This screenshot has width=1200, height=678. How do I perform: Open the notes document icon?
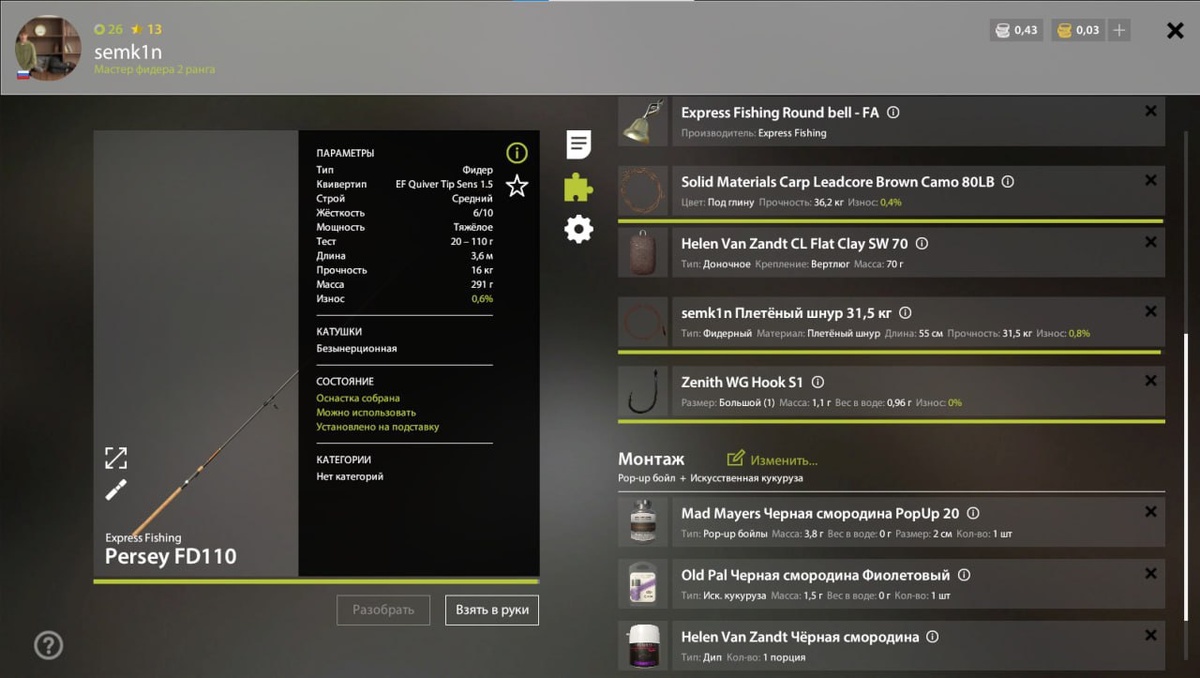pos(578,144)
